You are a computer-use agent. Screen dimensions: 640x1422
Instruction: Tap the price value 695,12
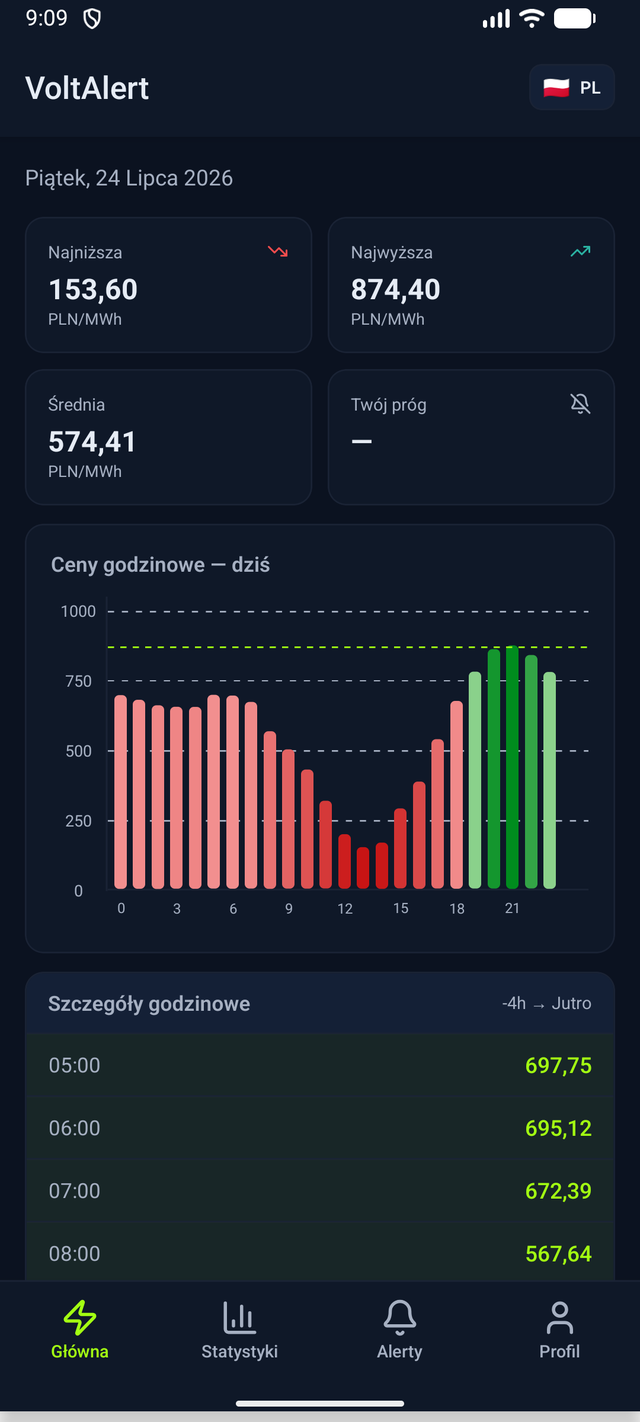(559, 1128)
